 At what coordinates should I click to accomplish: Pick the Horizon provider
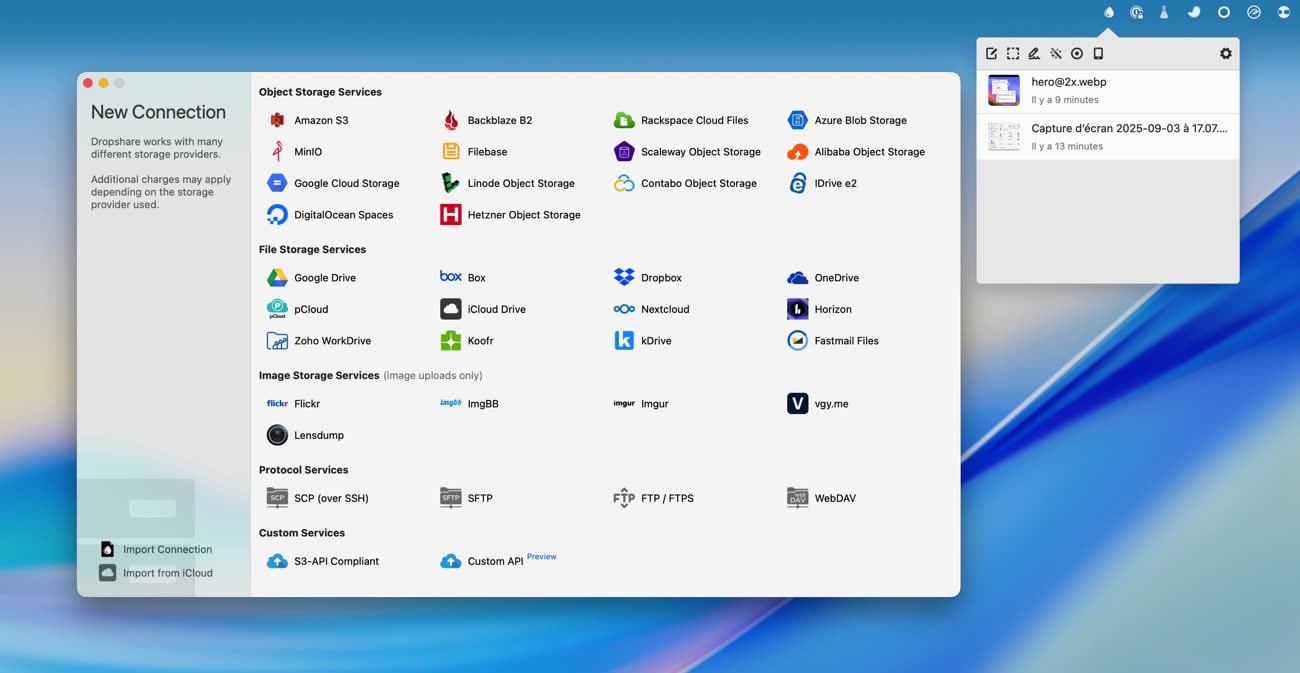pos(820,309)
